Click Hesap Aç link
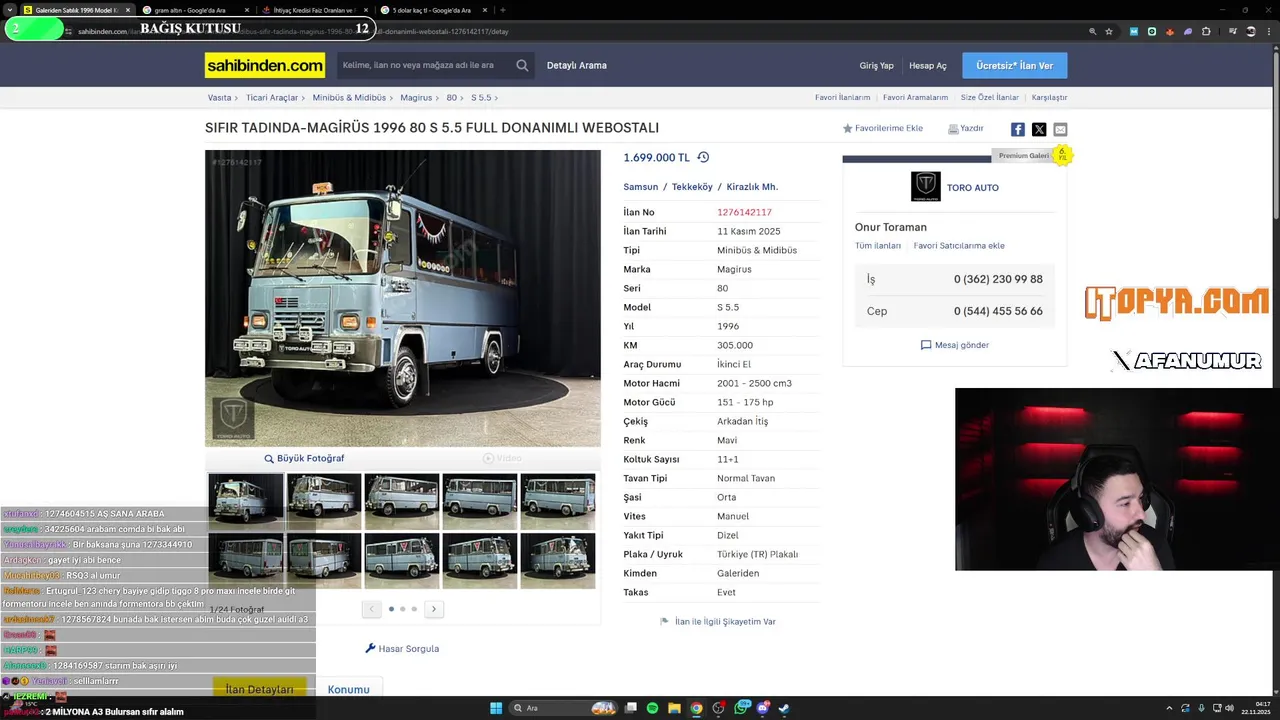Viewport: 1280px width, 720px height. pyautogui.click(x=927, y=66)
